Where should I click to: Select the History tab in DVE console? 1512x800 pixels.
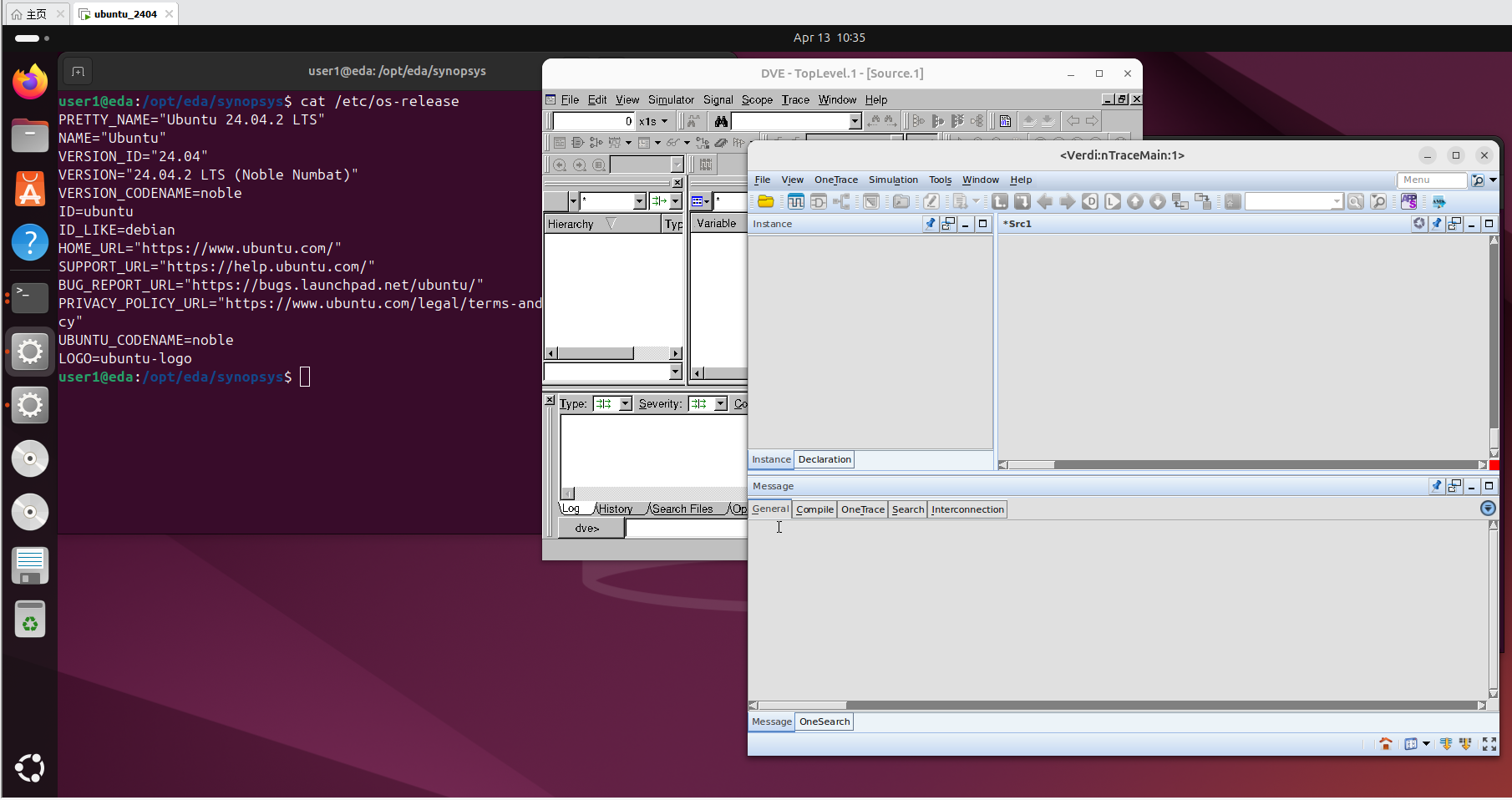(x=615, y=509)
